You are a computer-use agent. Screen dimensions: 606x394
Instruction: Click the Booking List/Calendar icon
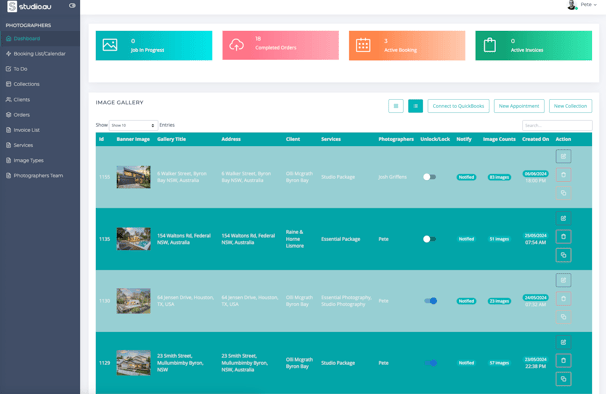[x=9, y=54]
